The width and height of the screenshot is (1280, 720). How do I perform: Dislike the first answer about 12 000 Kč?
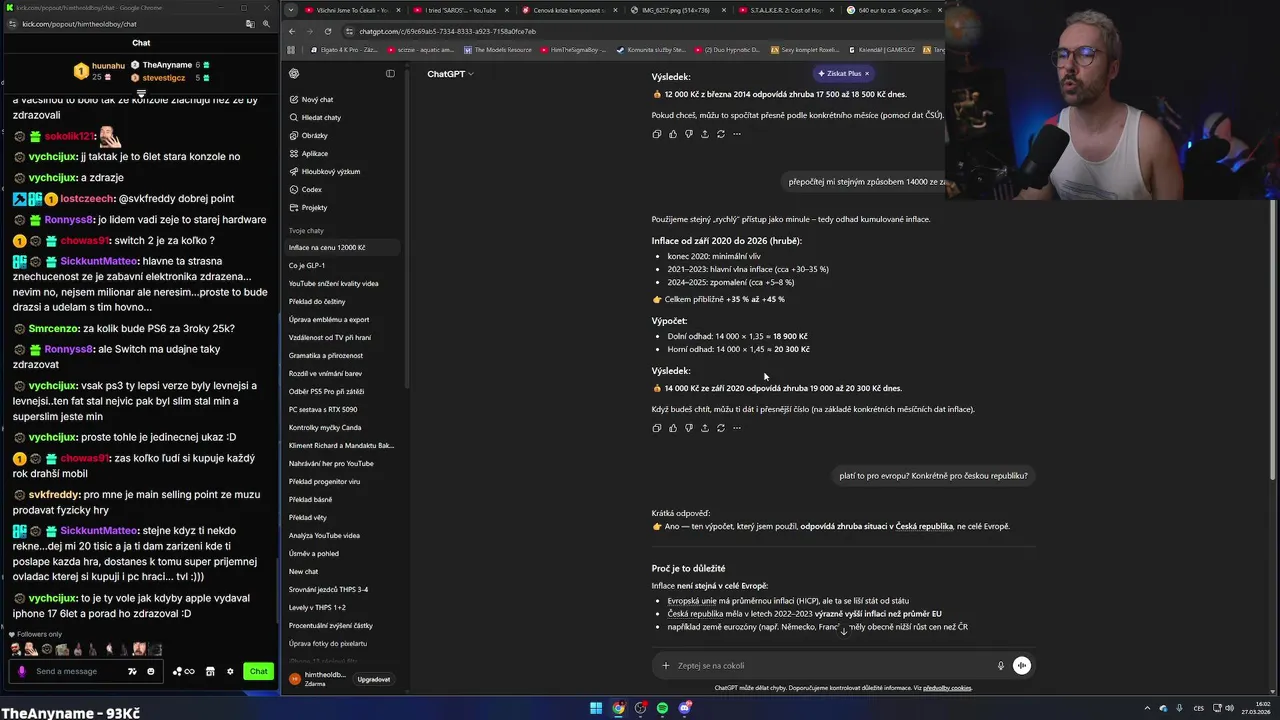(x=688, y=134)
